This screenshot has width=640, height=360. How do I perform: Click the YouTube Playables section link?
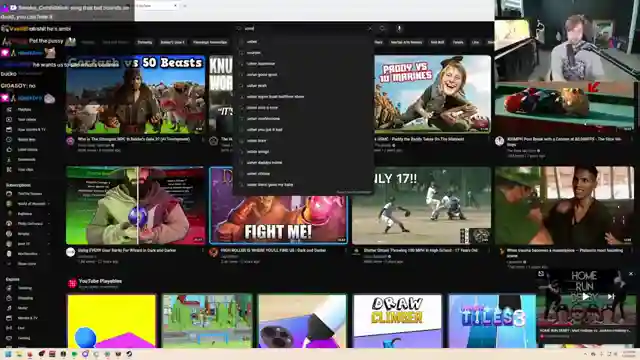tap(100, 281)
